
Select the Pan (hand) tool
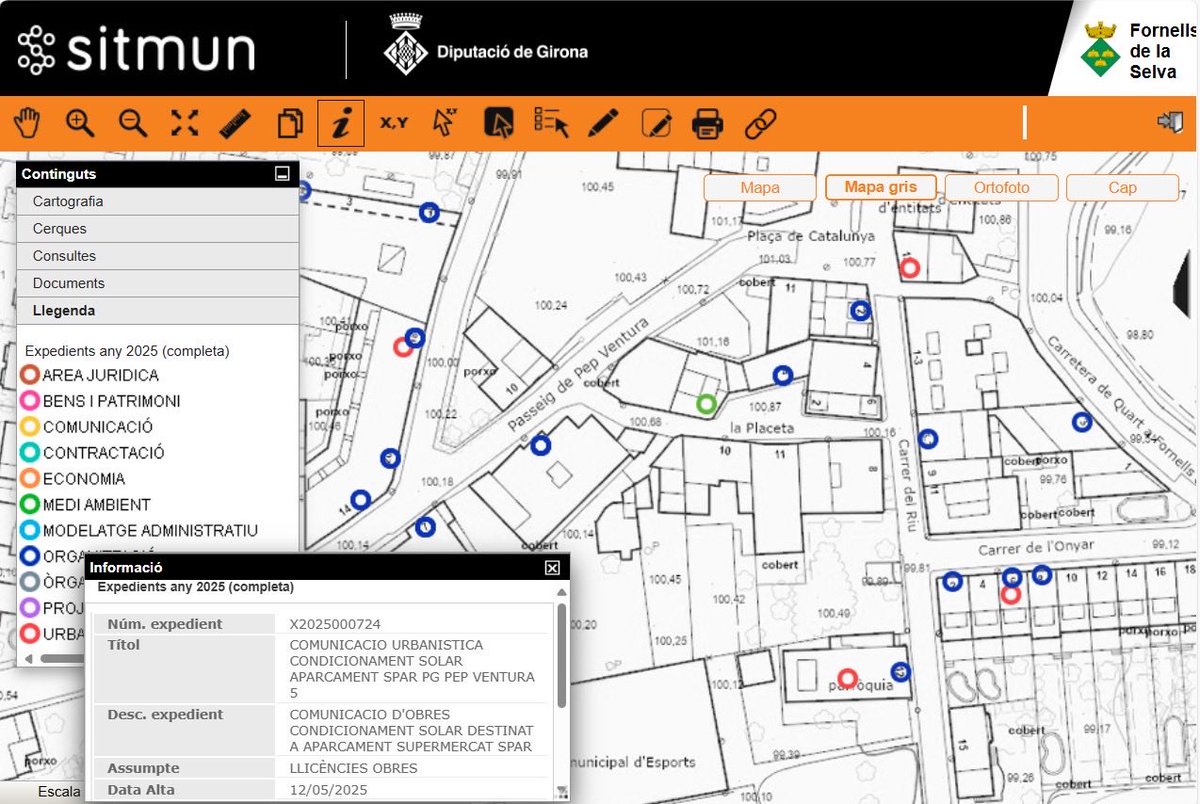click(28, 123)
